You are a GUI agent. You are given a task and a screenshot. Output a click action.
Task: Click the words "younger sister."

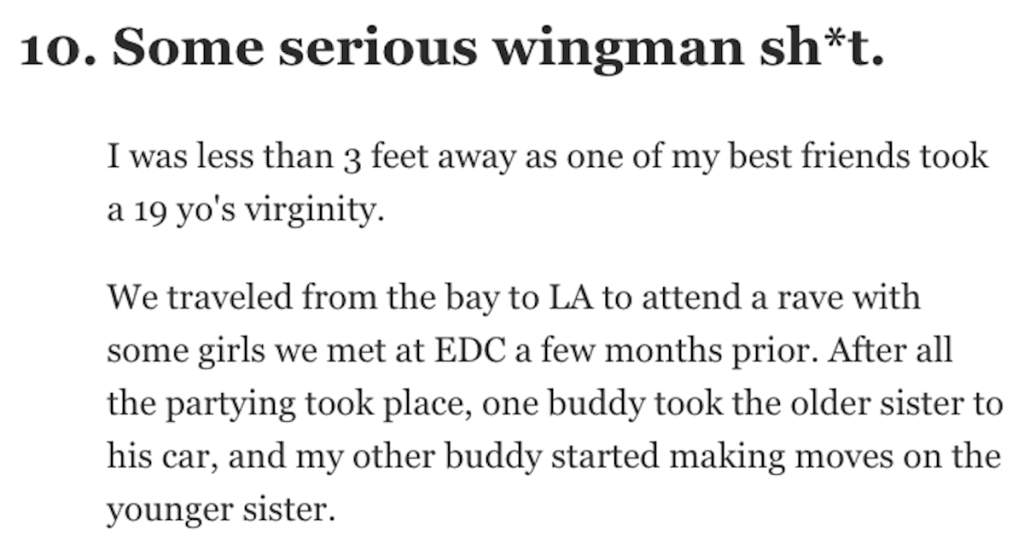pyautogui.click(x=221, y=510)
